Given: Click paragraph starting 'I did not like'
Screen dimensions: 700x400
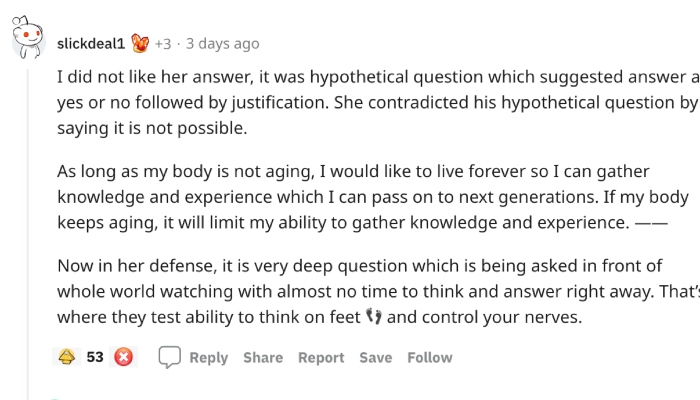Looking at the screenshot, I should [x=379, y=103].
